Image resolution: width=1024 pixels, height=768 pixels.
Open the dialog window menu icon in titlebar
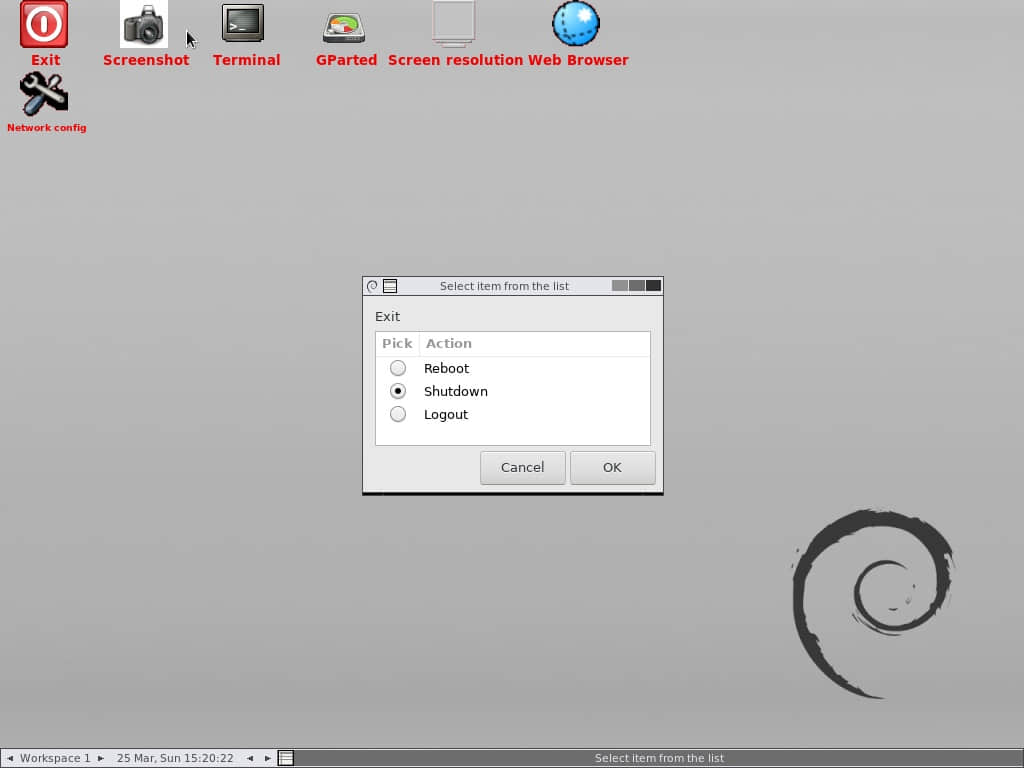click(390, 286)
